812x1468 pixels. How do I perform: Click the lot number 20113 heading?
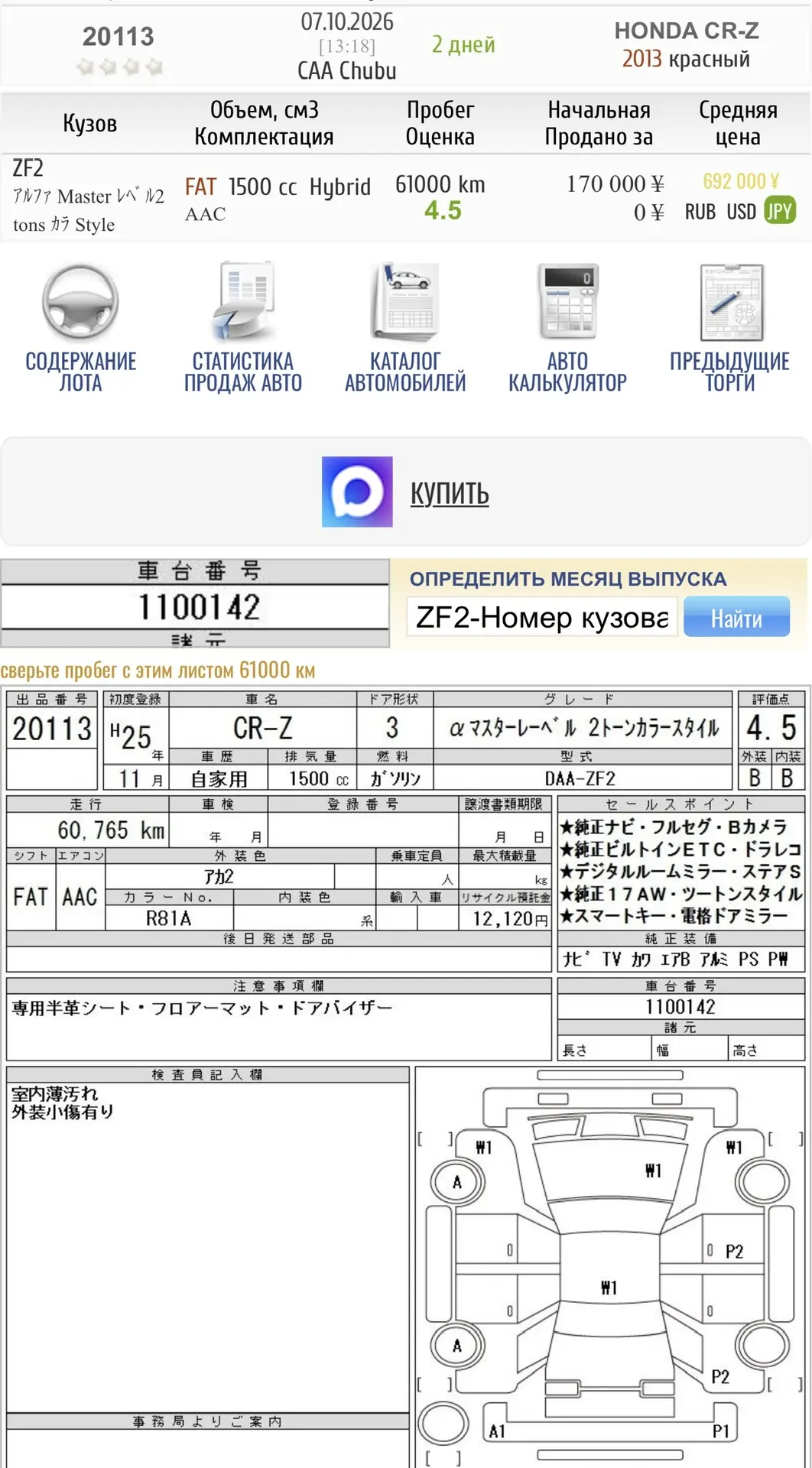[x=119, y=36]
